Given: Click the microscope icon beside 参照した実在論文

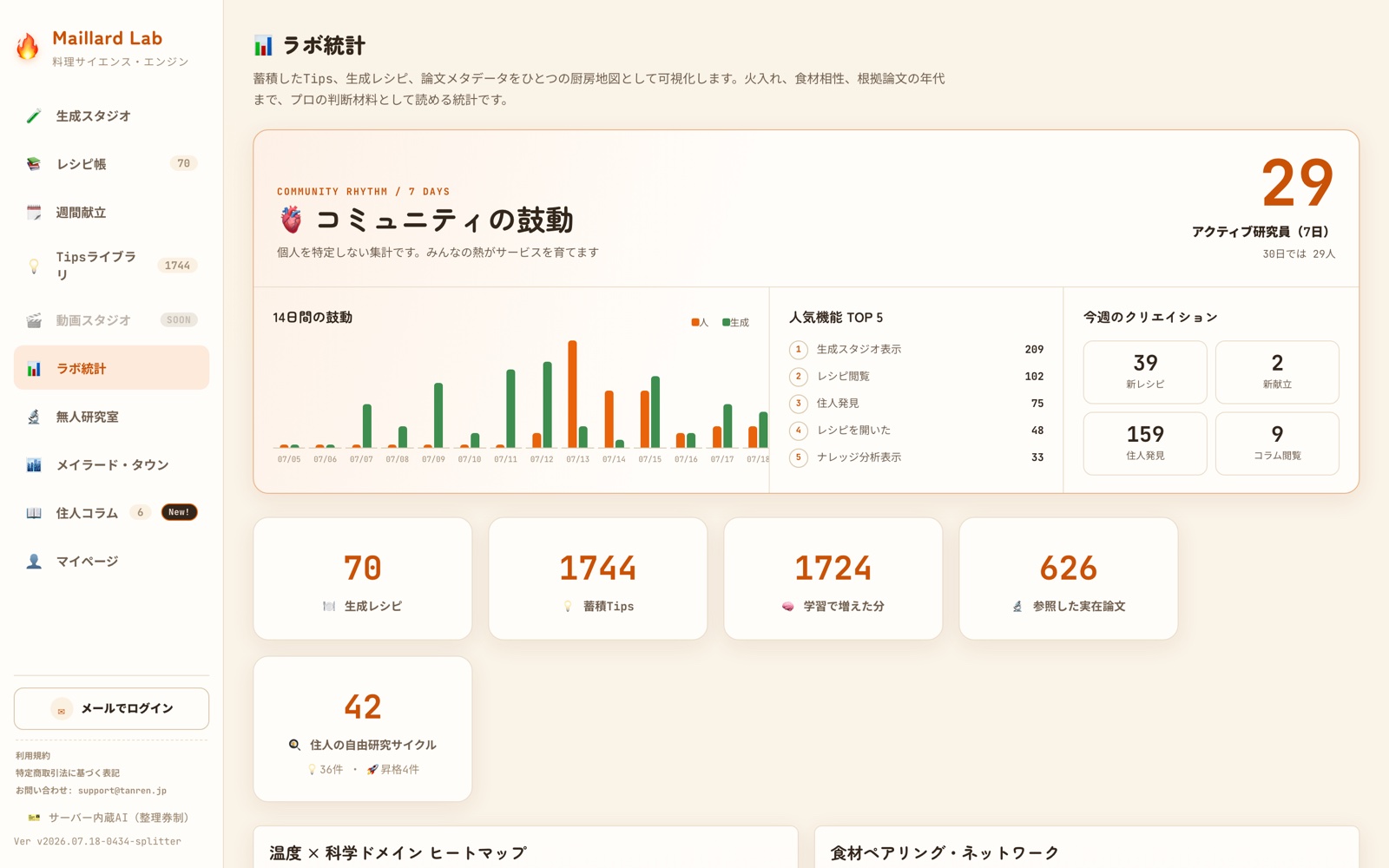Looking at the screenshot, I should (1017, 607).
